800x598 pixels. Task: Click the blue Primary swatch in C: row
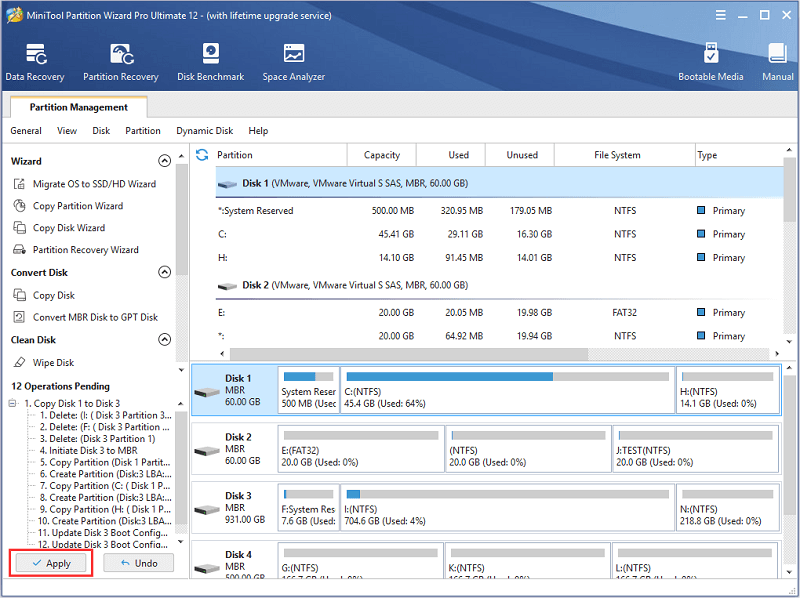point(701,233)
